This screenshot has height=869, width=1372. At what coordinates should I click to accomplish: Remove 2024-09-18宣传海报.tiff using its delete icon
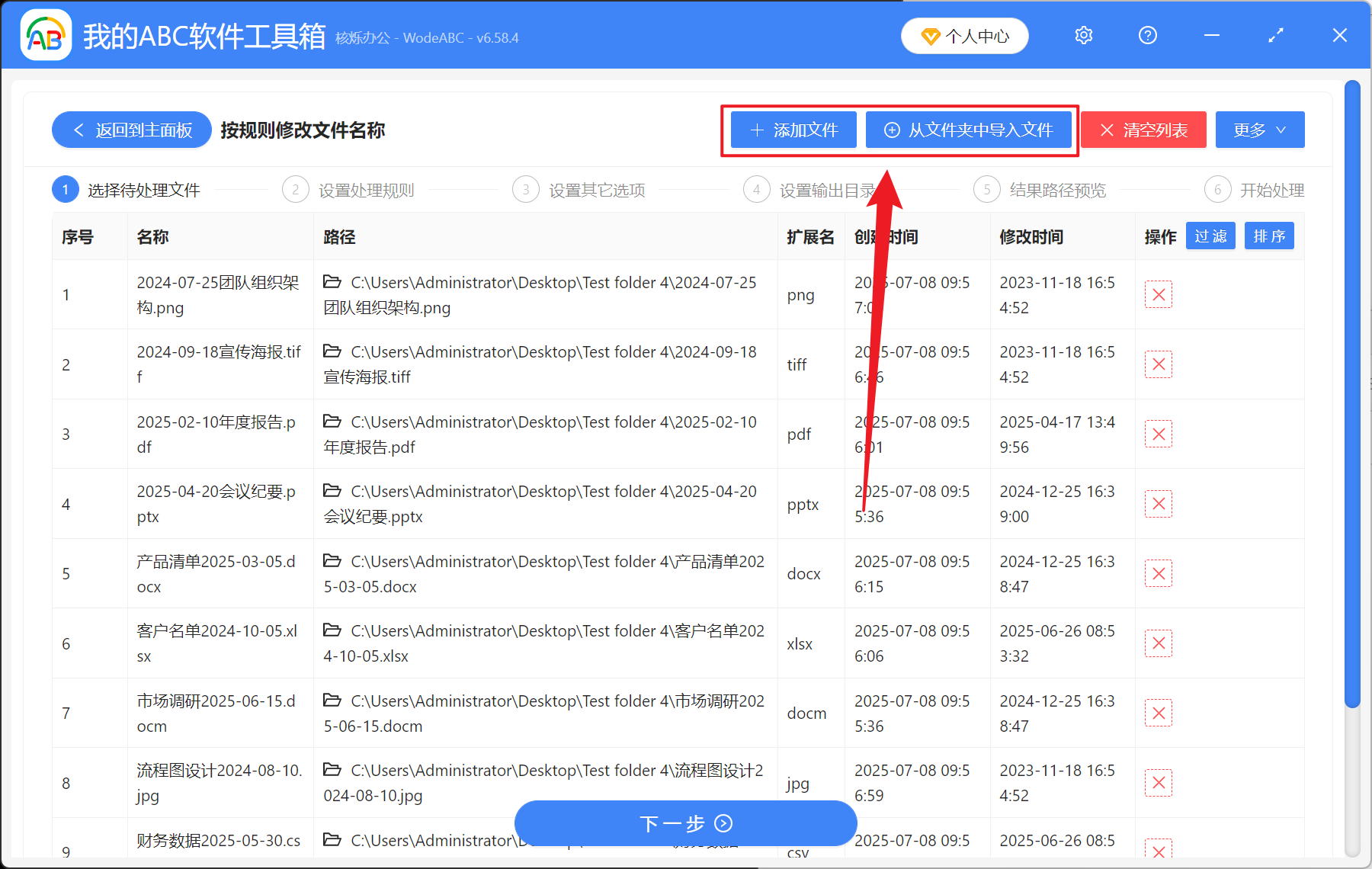(x=1158, y=364)
